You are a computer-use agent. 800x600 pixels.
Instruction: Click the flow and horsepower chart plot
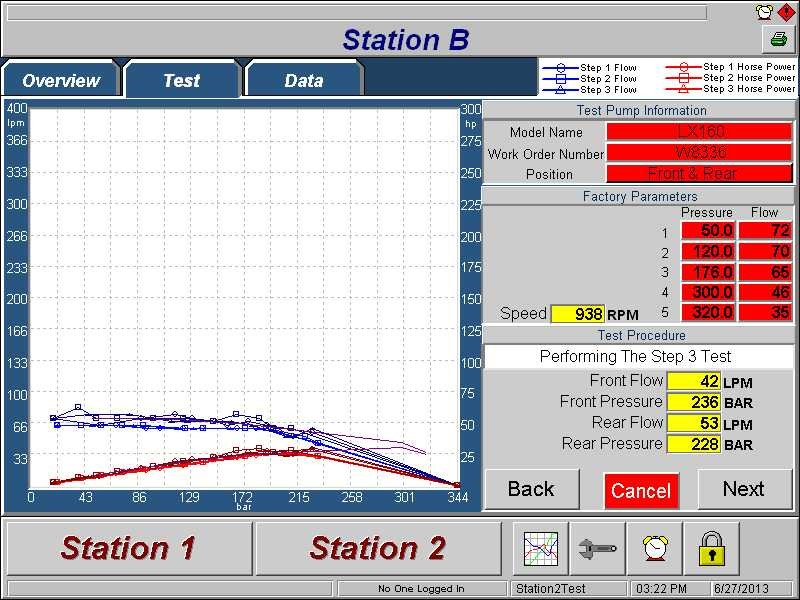[244, 297]
